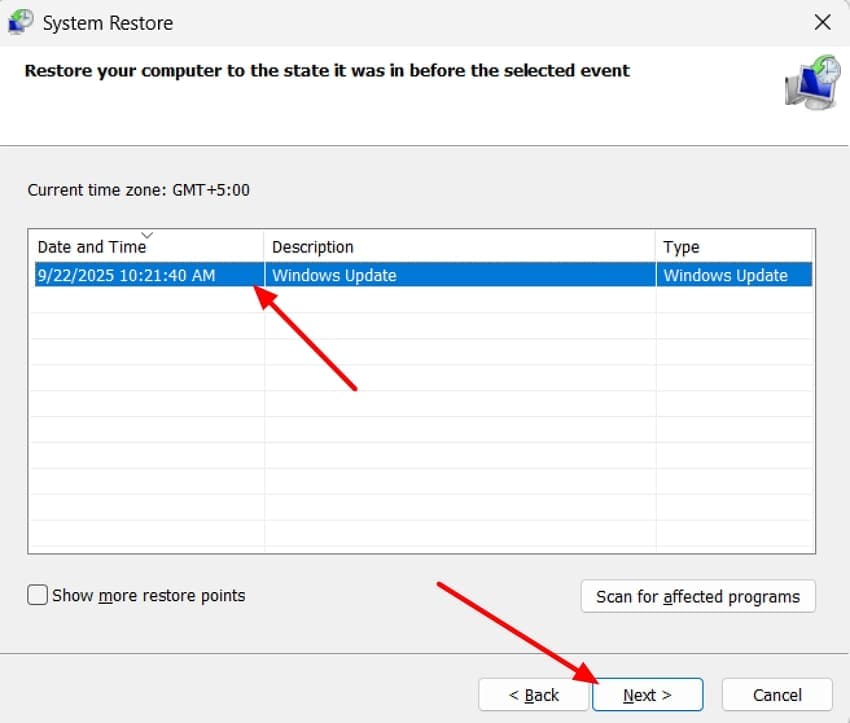Click the Current time zone GMT+5:00 text

click(x=139, y=190)
